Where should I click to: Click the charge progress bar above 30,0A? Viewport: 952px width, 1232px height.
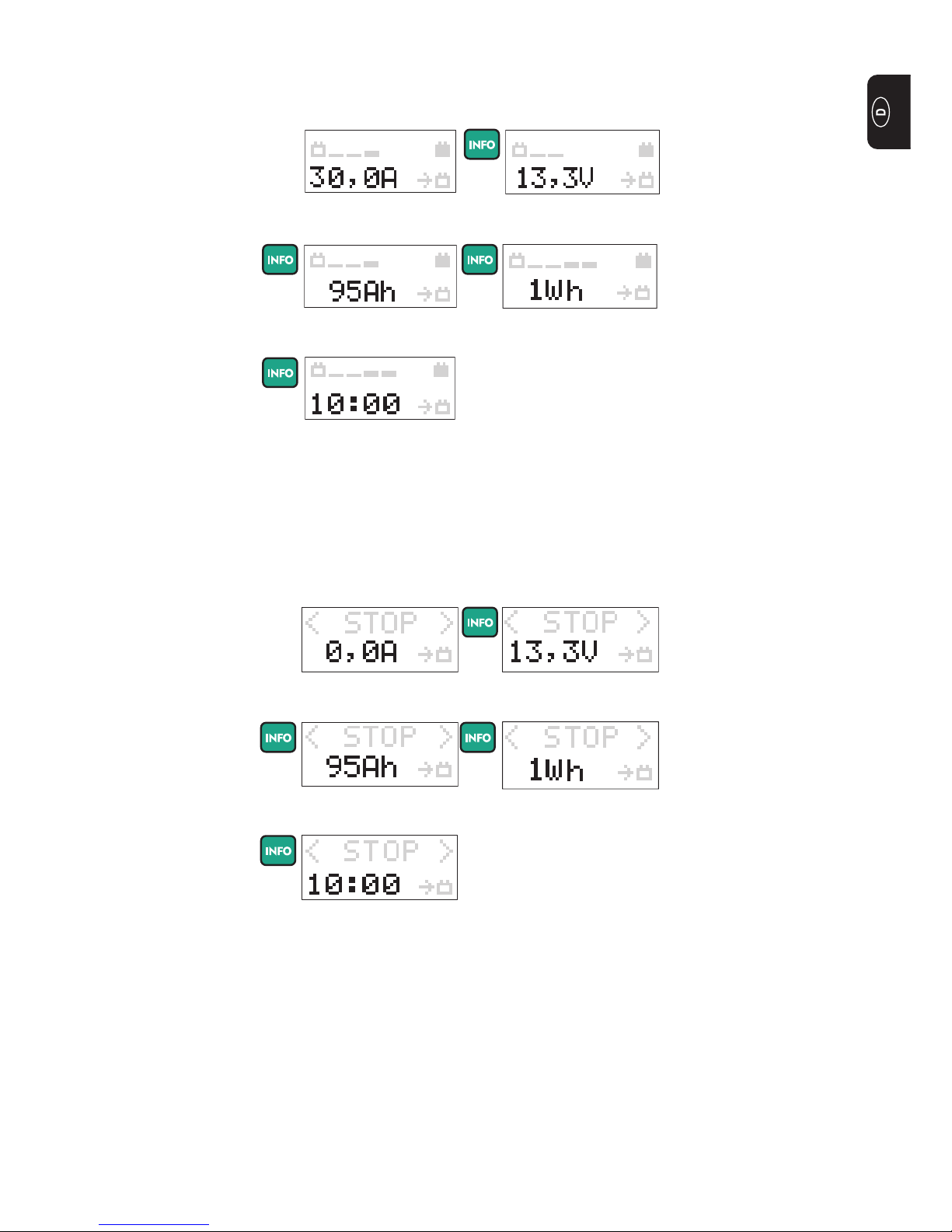(345, 149)
